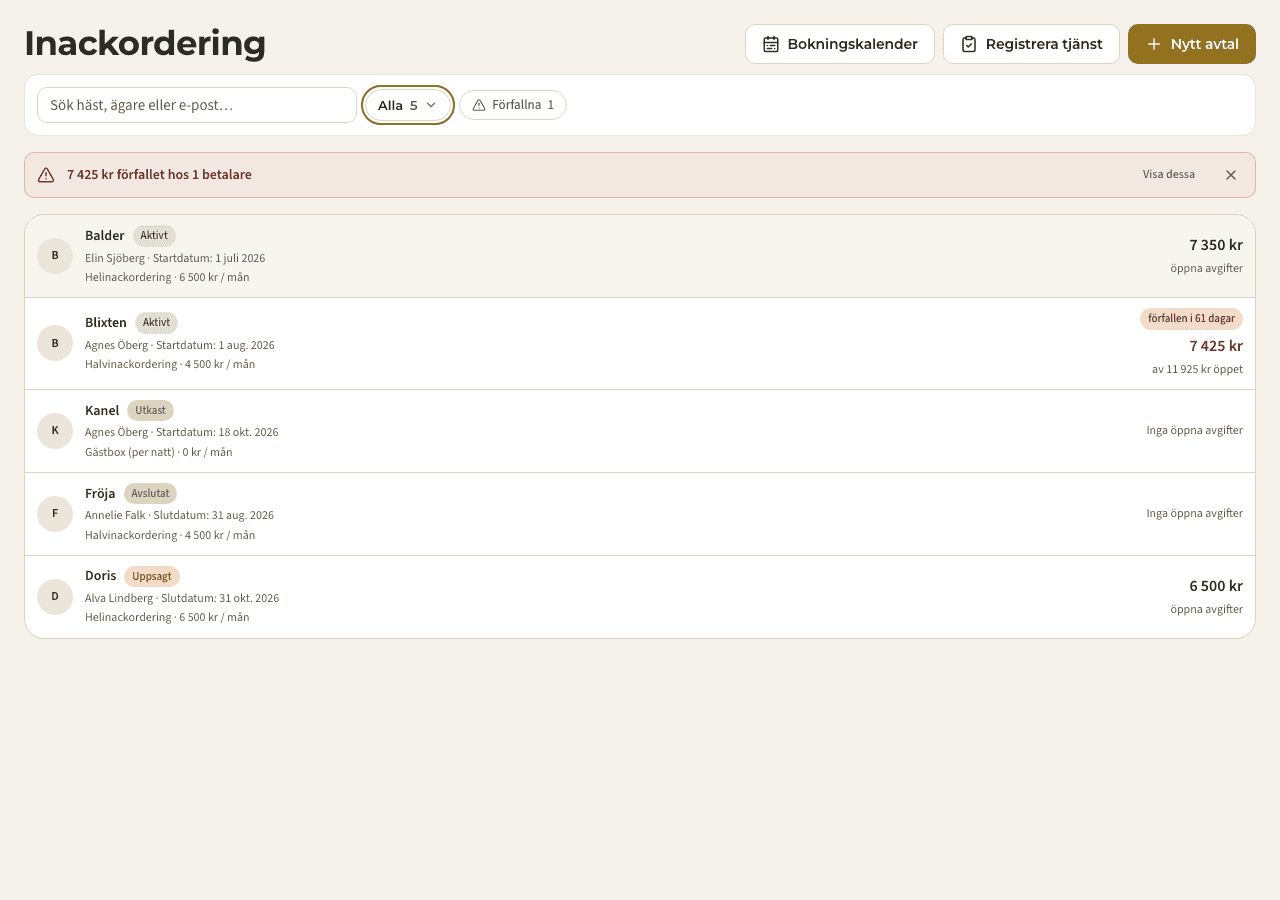
Task: Open the Bokningskalender calendar view
Action: (x=840, y=44)
